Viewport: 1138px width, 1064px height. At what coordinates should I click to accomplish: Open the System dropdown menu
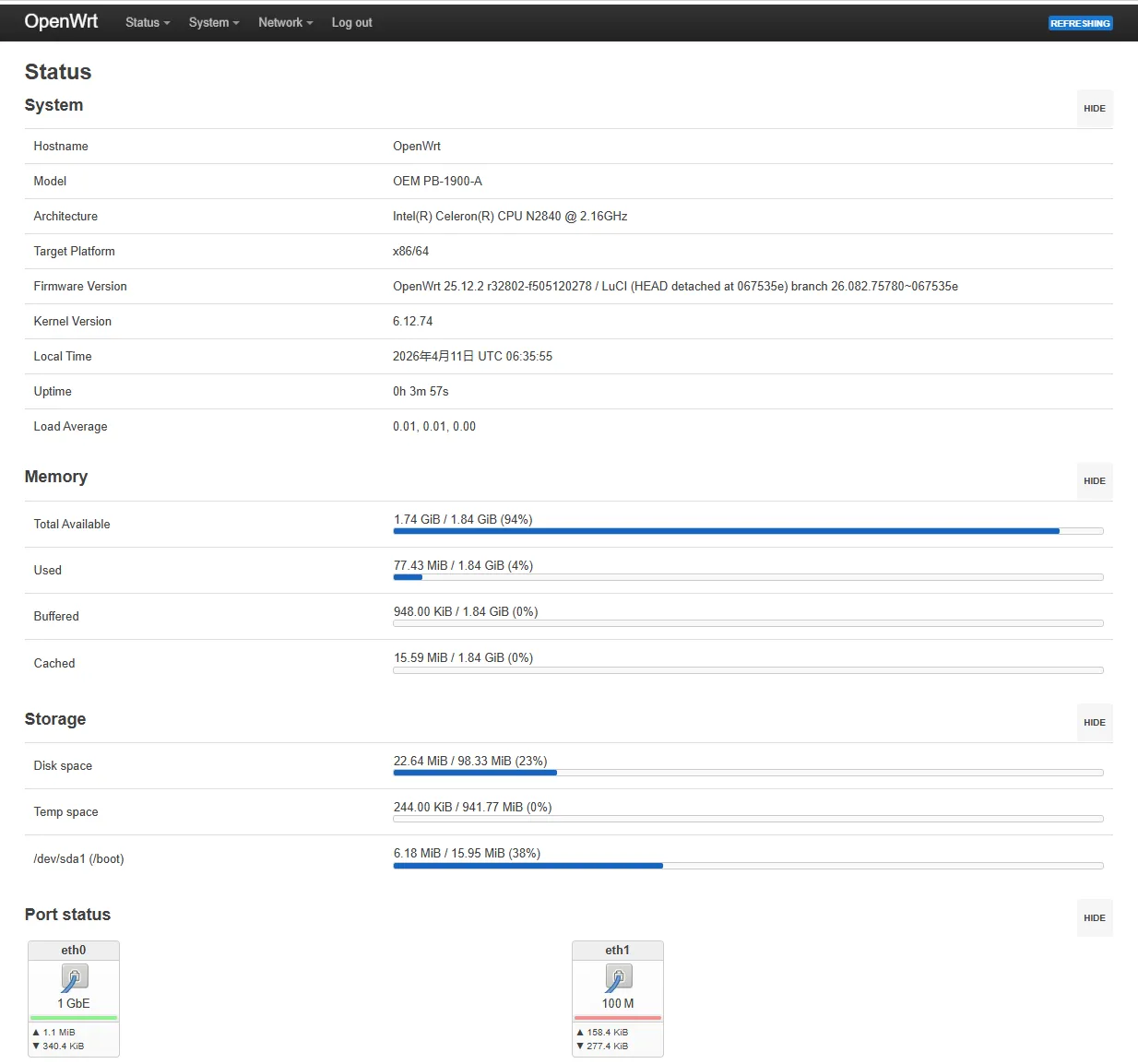click(x=213, y=22)
